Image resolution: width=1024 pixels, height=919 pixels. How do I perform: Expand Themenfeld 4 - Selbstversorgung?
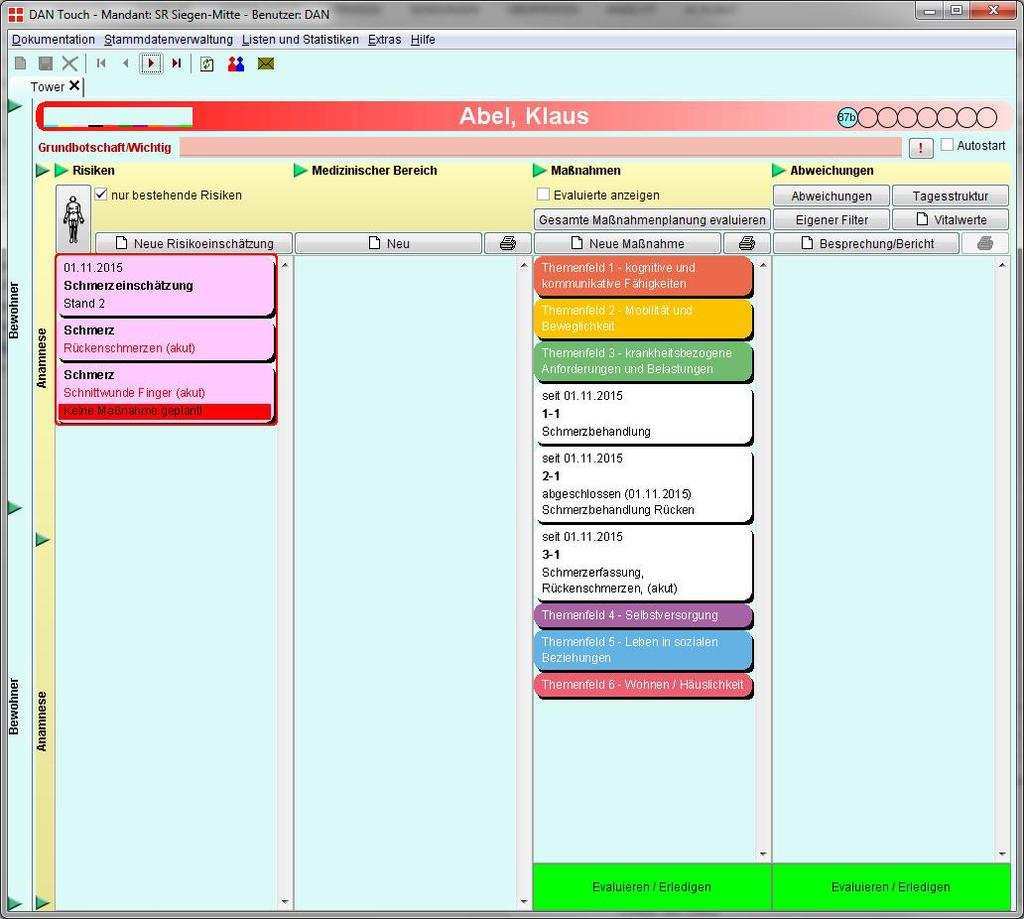click(643, 615)
